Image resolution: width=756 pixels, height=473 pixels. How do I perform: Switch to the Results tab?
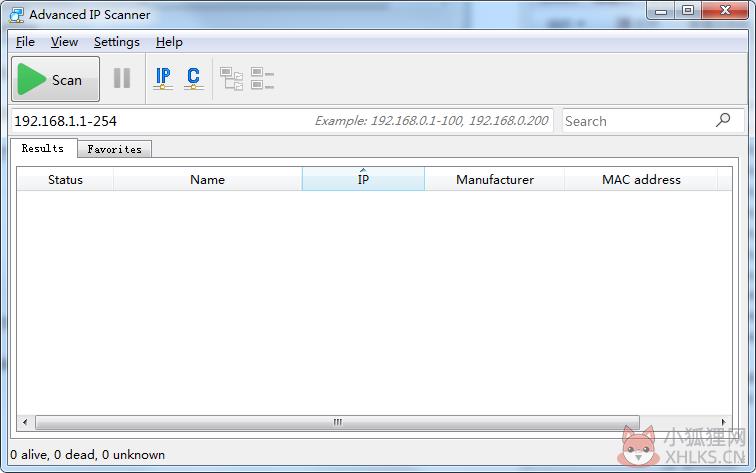[43, 148]
